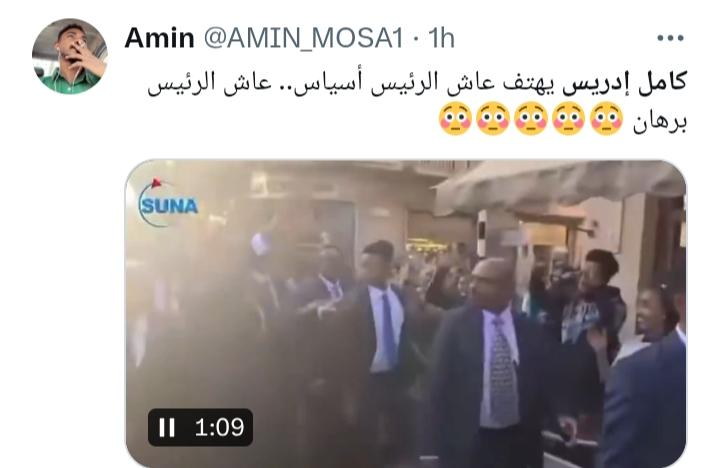Click the bold text كامل إدريس
This screenshot has height=468, width=720.
point(624,83)
